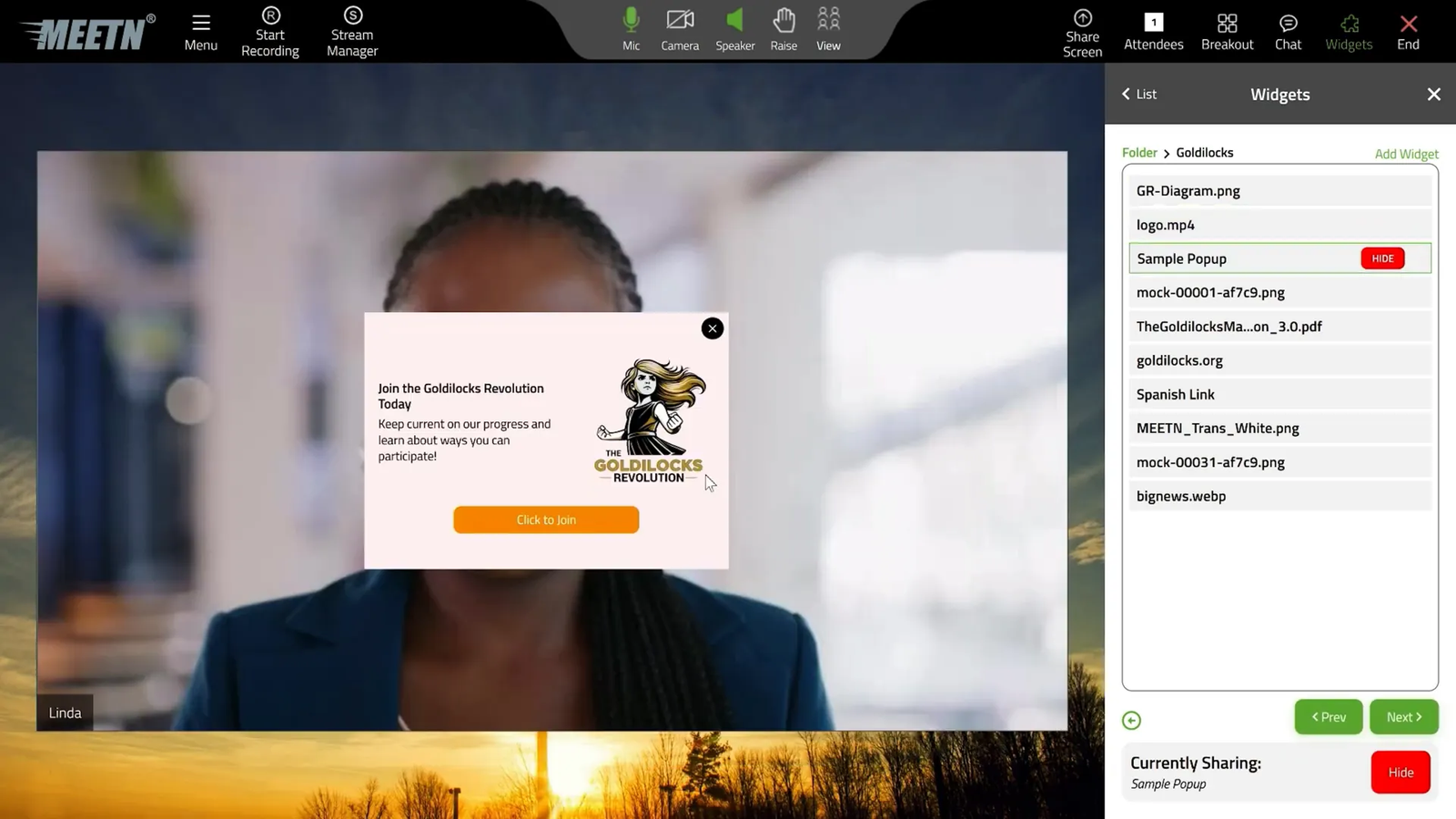Select goldilocks.org widget
Screen dimensions: 1456x819
[1279, 360]
